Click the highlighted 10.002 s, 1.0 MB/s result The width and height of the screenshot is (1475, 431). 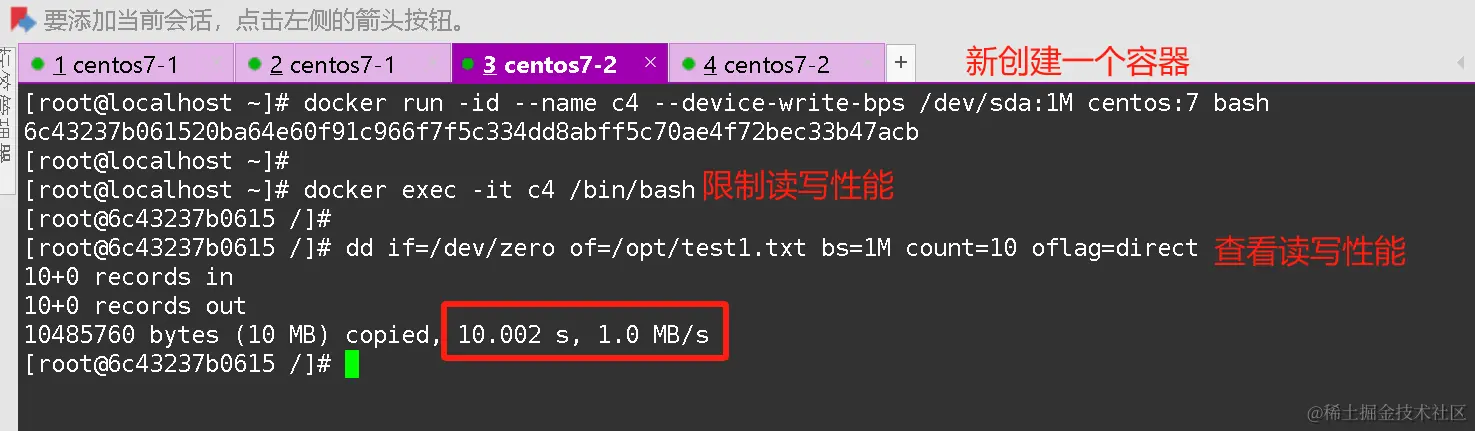coord(583,335)
